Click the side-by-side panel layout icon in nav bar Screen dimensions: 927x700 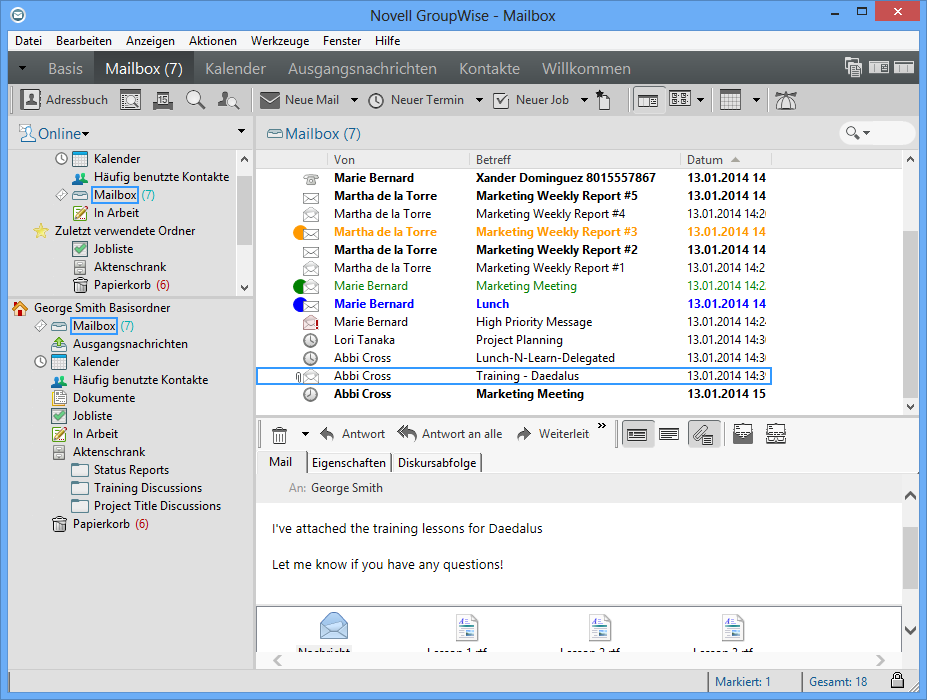pyautogui.click(x=879, y=67)
